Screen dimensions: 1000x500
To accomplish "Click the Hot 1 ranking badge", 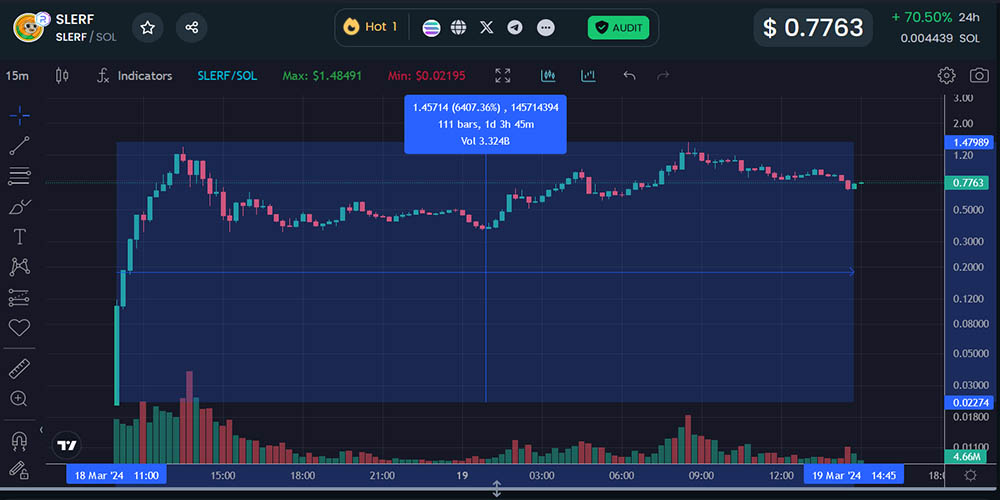I will (370, 27).
